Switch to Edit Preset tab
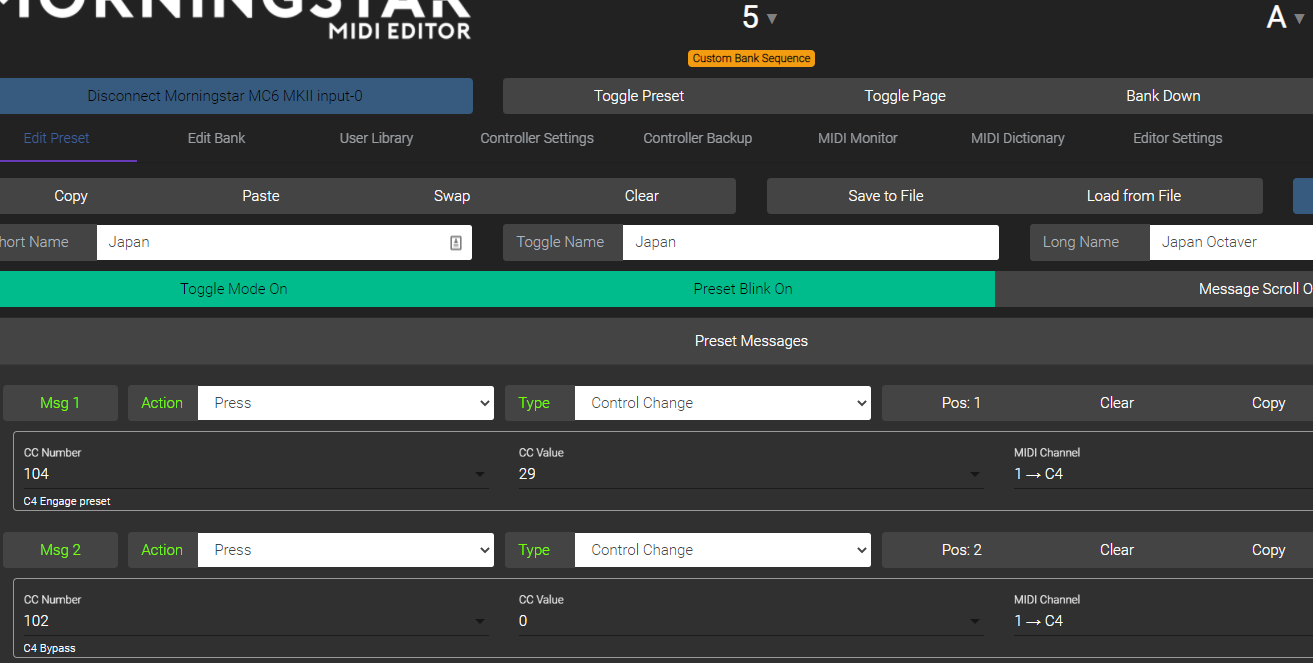Image resolution: width=1313 pixels, height=663 pixels. [57, 138]
